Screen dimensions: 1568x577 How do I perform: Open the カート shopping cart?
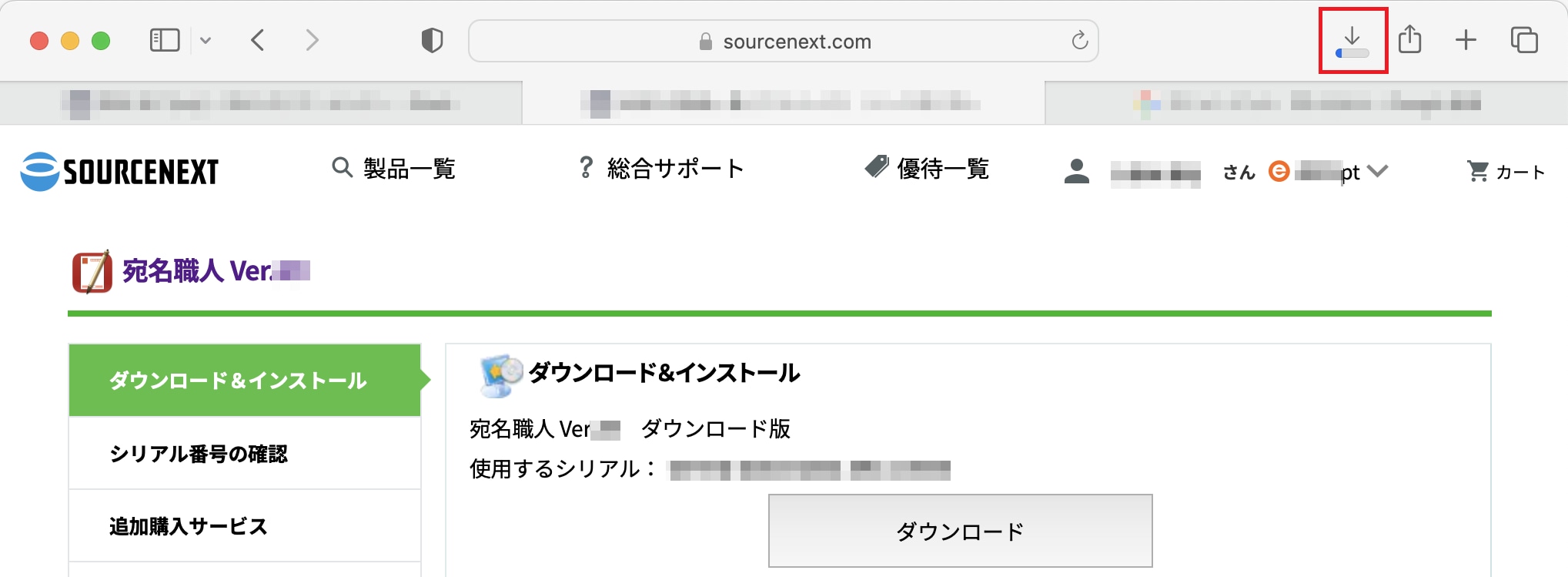(x=1506, y=172)
